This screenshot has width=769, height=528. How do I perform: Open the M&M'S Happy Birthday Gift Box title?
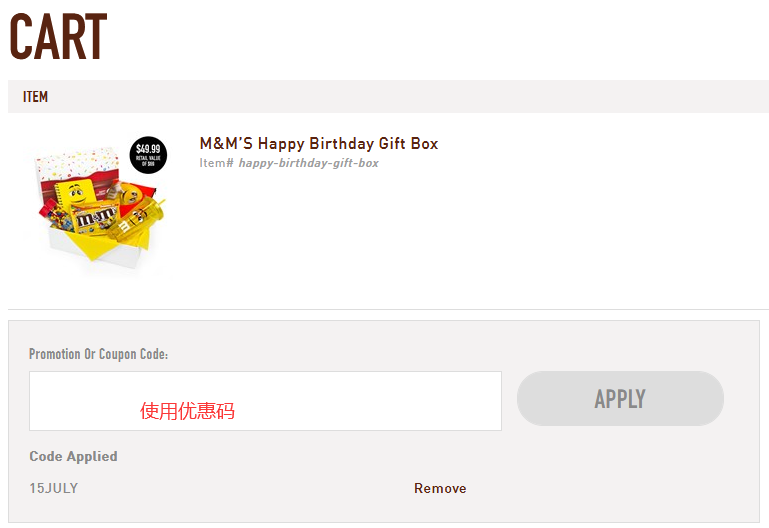(x=319, y=143)
